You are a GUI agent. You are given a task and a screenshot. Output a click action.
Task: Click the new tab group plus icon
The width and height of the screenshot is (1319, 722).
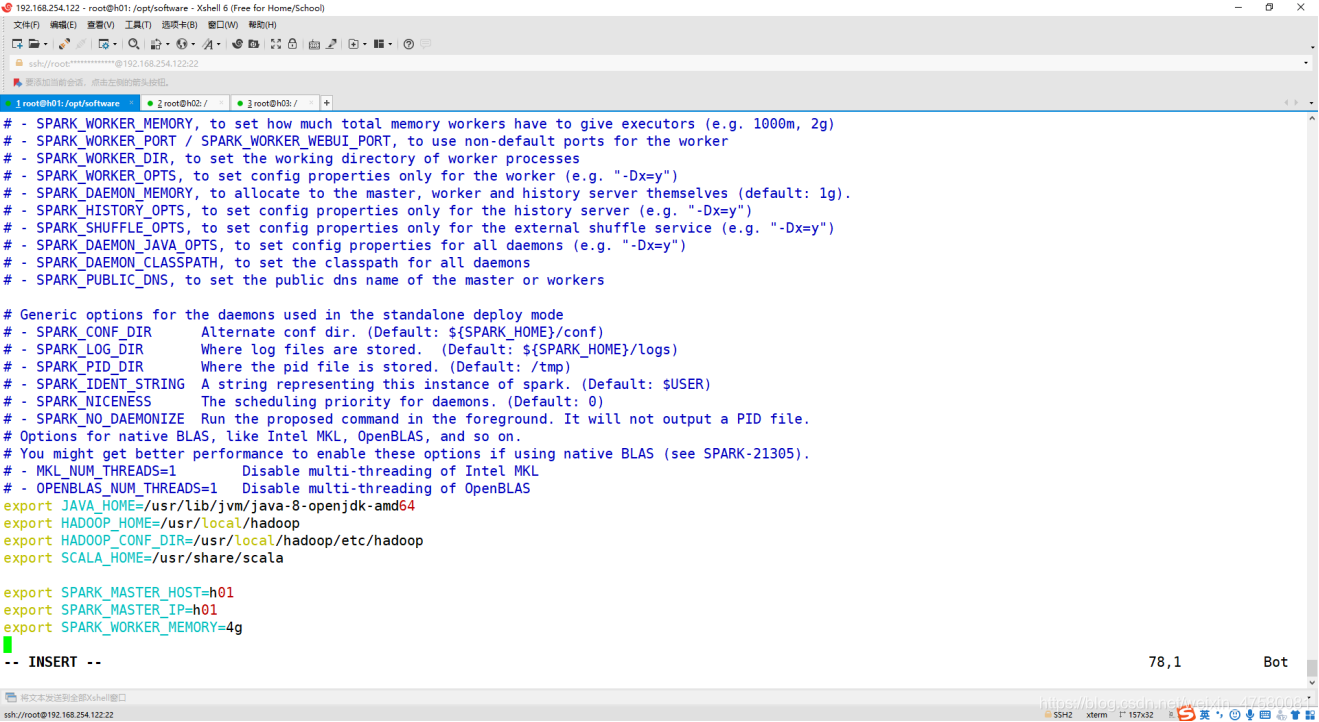(353, 44)
